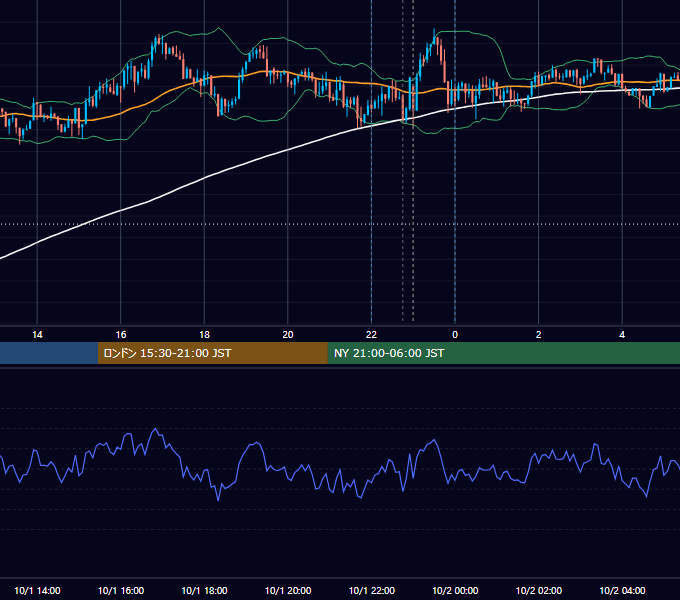
Task: Click the 10/2 04:00 date label
Action: click(622, 590)
